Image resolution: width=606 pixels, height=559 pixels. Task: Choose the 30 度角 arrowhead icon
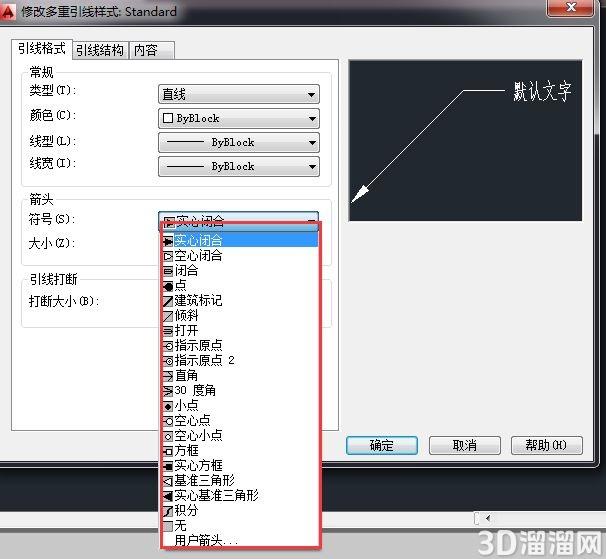168,391
